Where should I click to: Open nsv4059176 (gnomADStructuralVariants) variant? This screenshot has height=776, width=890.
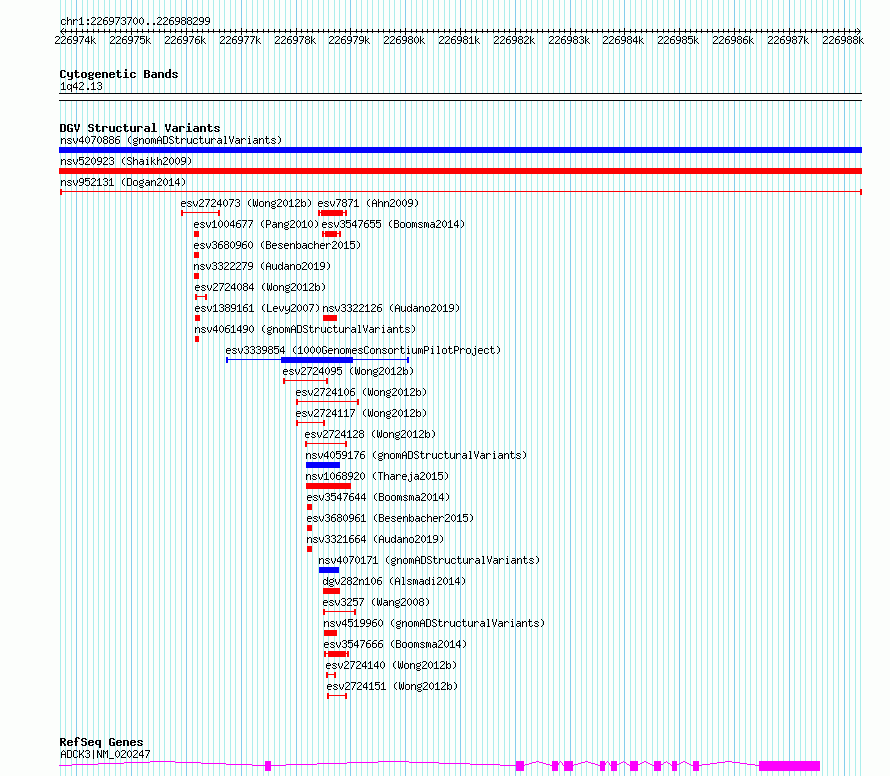[x=416, y=455]
